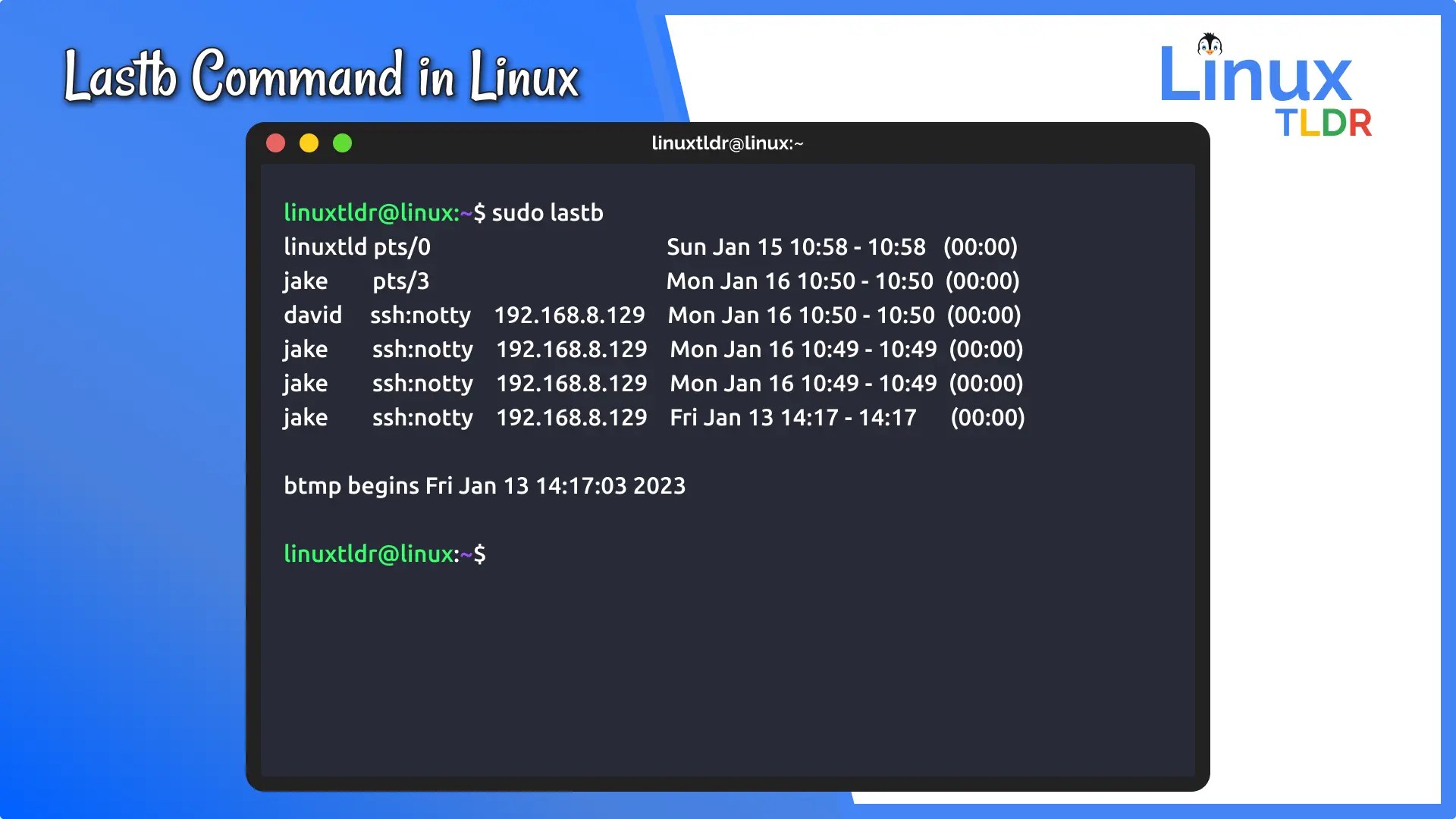Select the 'linuxtld pts/0' row username
The width and height of the screenshot is (1456, 819).
(x=325, y=247)
